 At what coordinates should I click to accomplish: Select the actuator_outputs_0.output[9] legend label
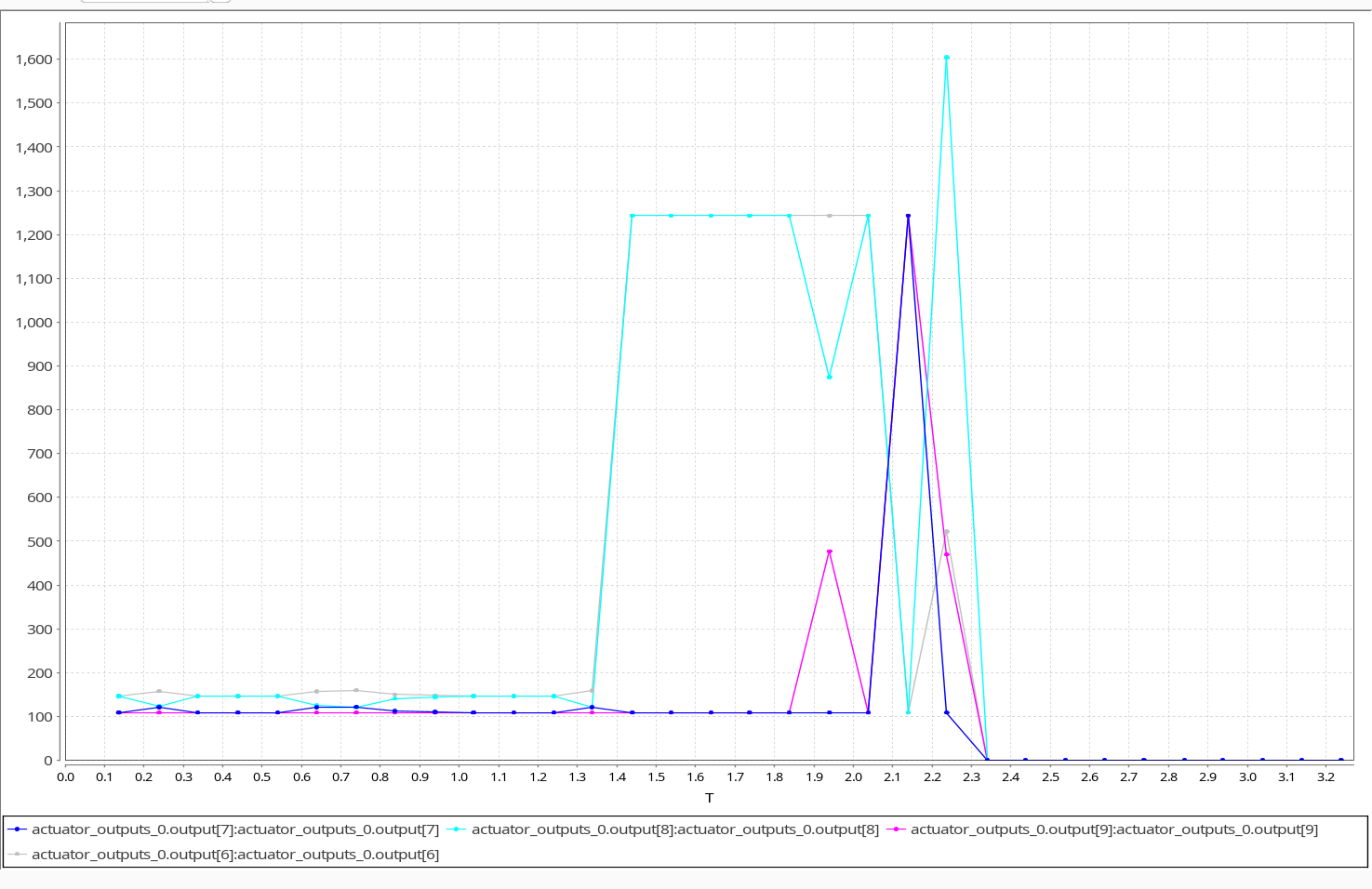[1113, 829]
